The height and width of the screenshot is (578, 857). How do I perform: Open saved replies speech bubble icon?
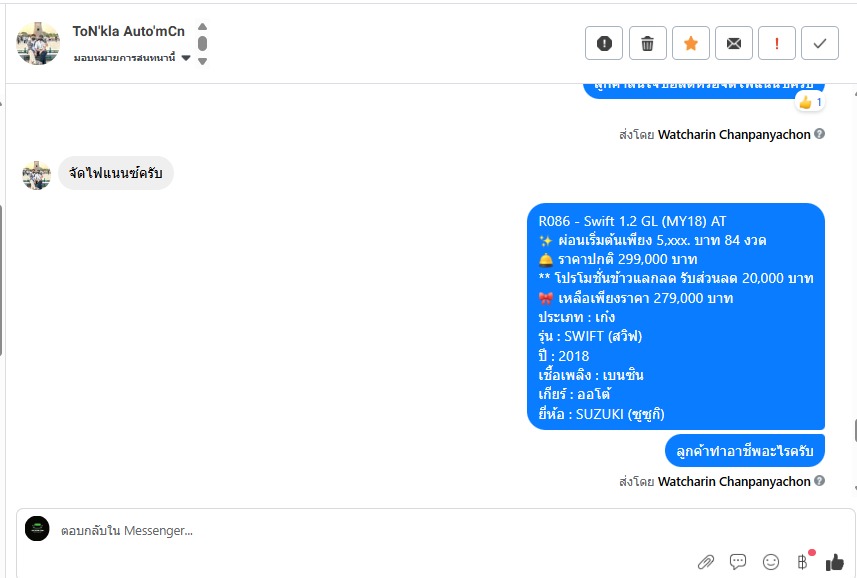click(738, 562)
